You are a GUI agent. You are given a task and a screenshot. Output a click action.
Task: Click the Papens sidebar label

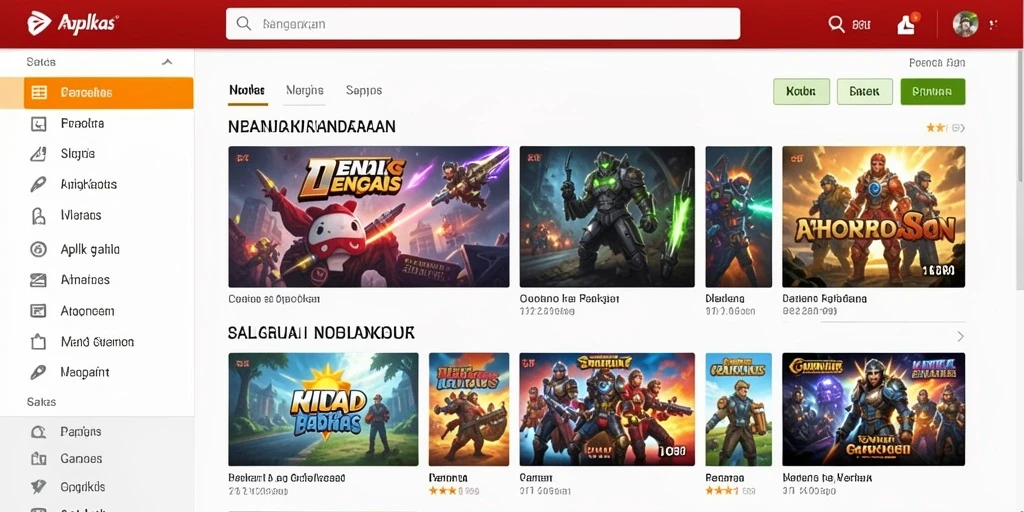pyautogui.click(x=81, y=432)
